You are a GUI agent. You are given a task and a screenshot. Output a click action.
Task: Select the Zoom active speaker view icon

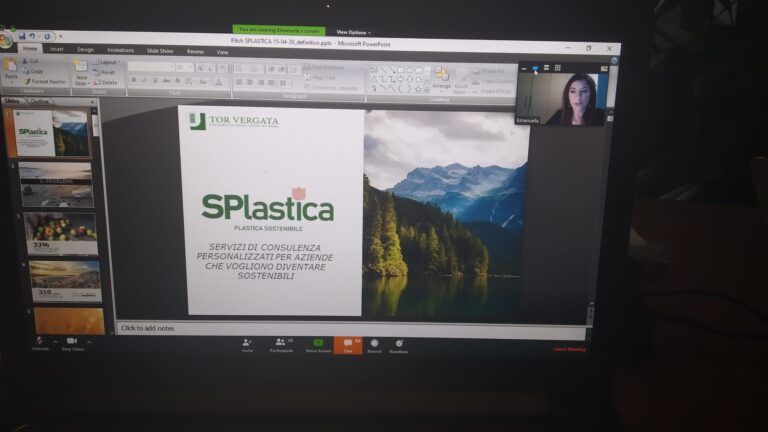535,68
